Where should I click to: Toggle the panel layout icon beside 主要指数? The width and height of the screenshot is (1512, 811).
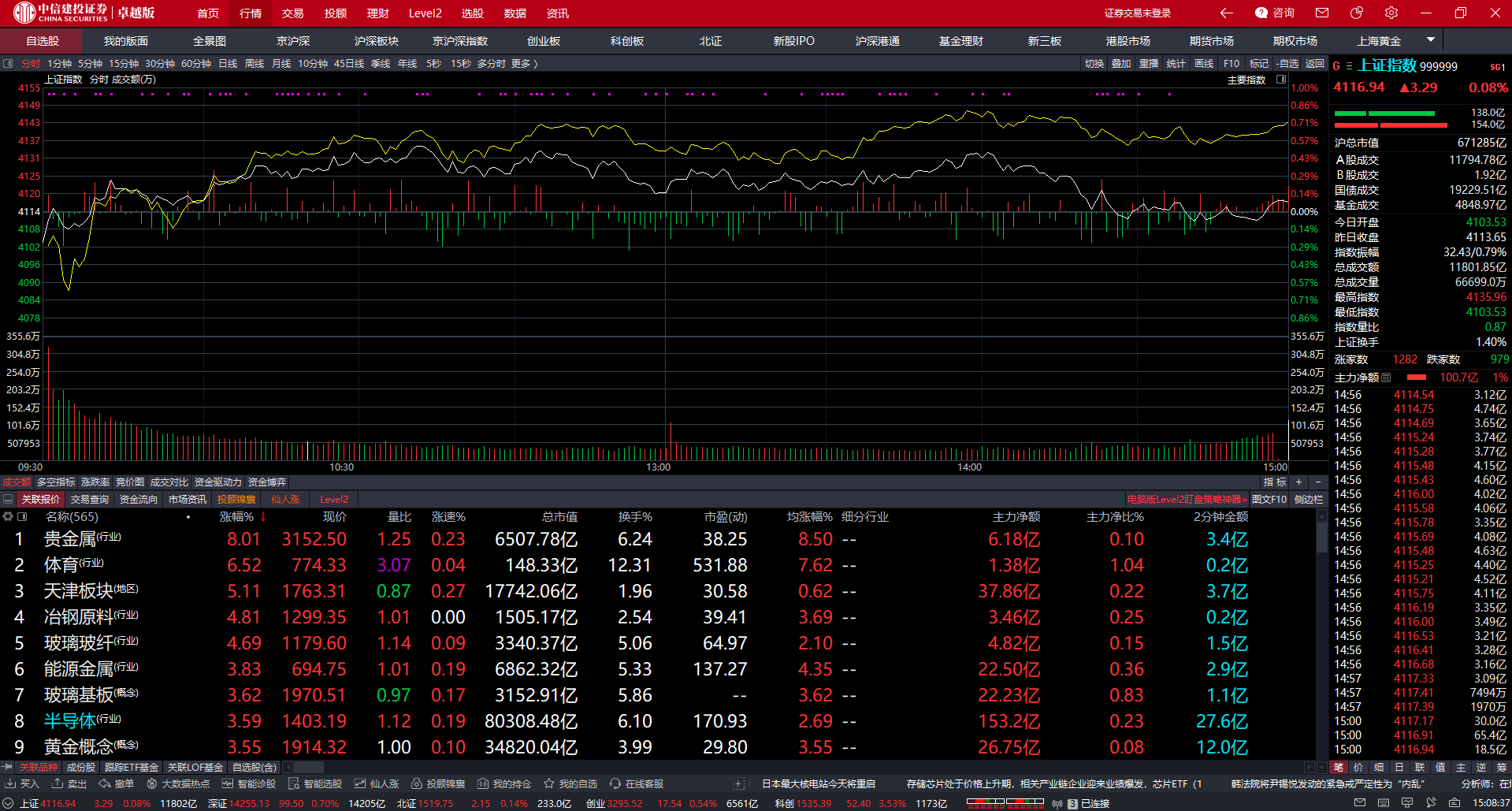pyautogui.click(x=1281, y=80)
